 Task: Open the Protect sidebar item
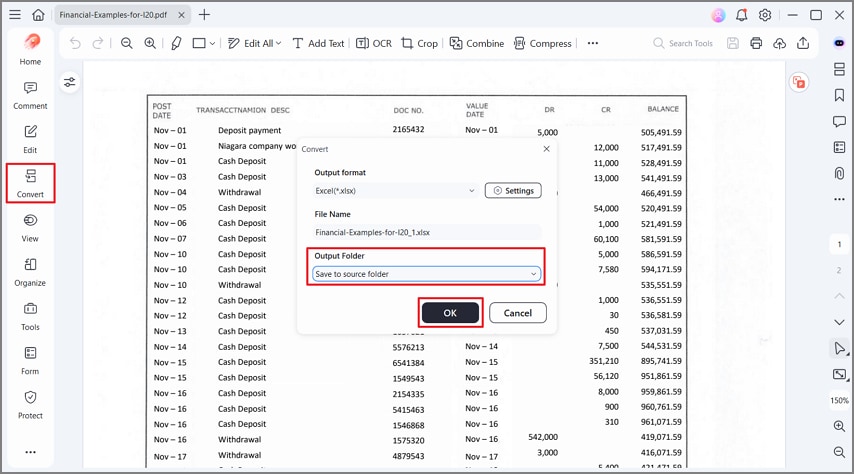pyautogui.click(x=30, y=405)
